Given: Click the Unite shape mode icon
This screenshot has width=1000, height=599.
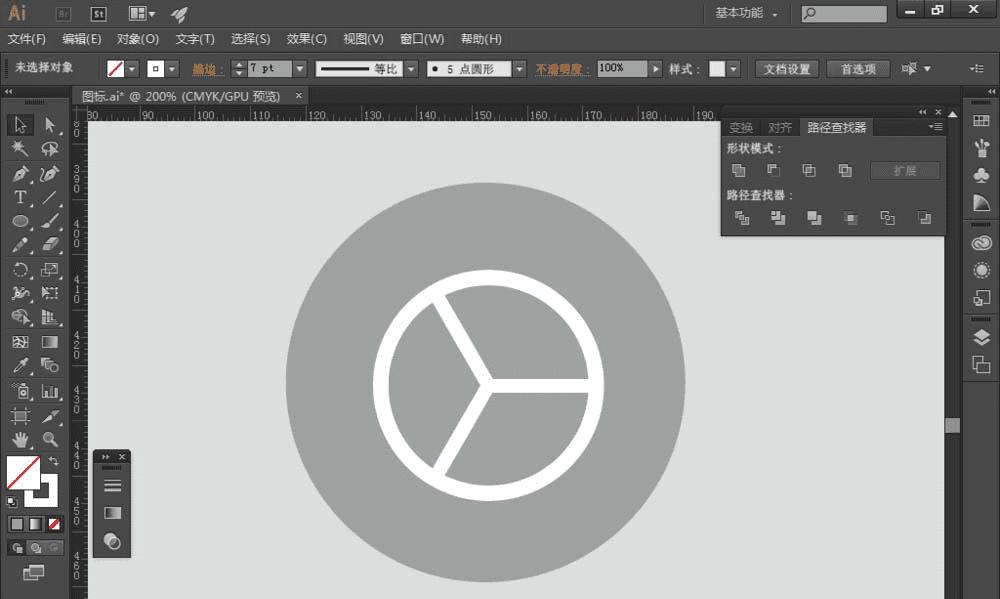Looking at the screenshot, I should click(x=739, y=170).
